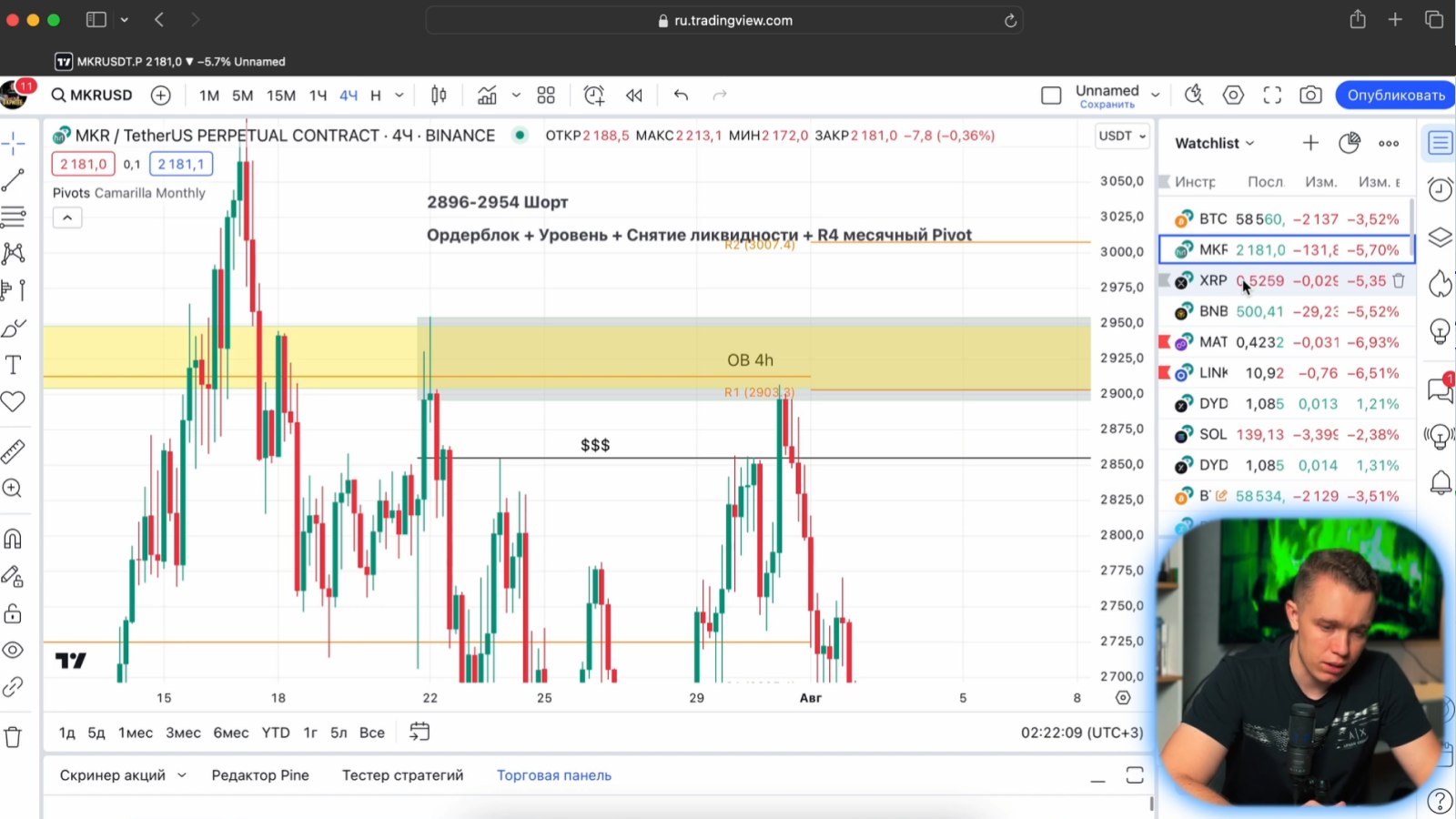Open the hotlists flame panel in right sidebar
1456x819 pixels.
[x=1440, y=284]
